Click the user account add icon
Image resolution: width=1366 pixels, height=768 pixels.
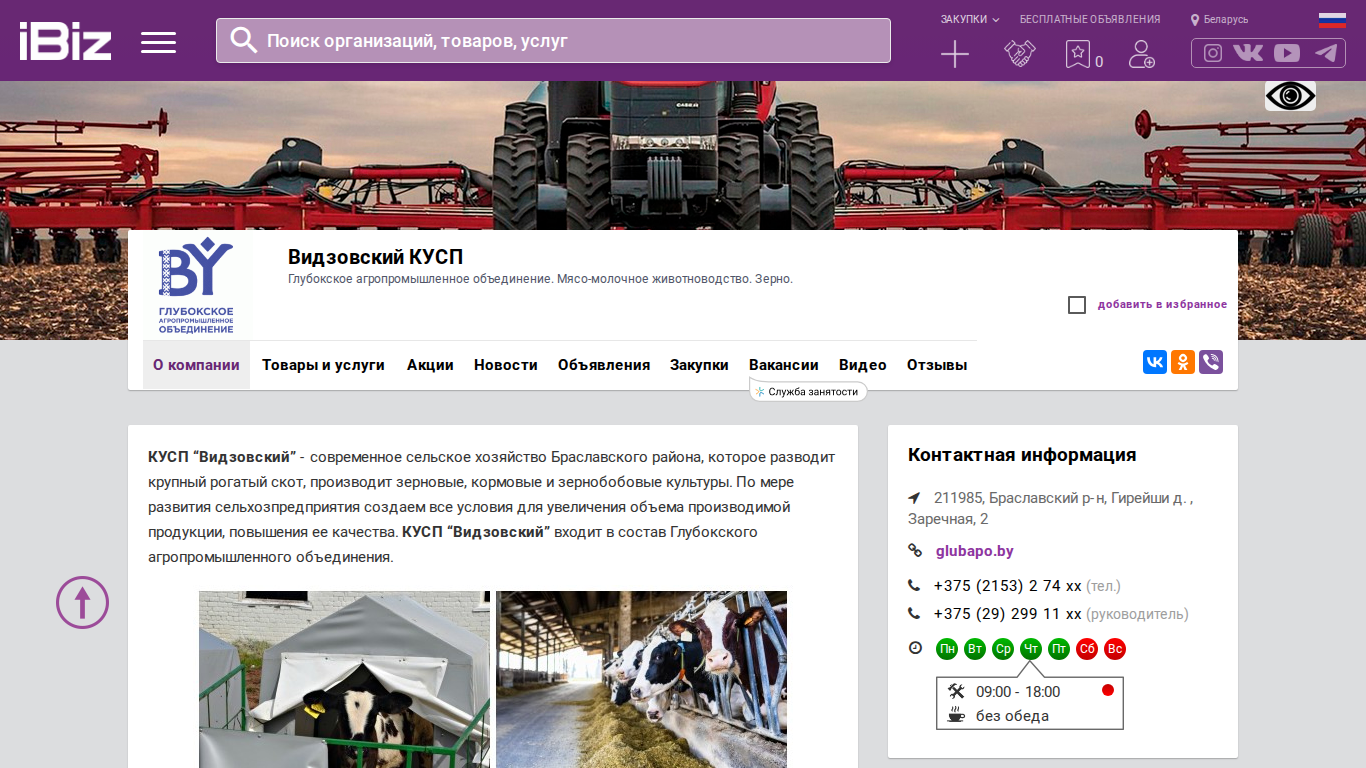point(1141,54)
